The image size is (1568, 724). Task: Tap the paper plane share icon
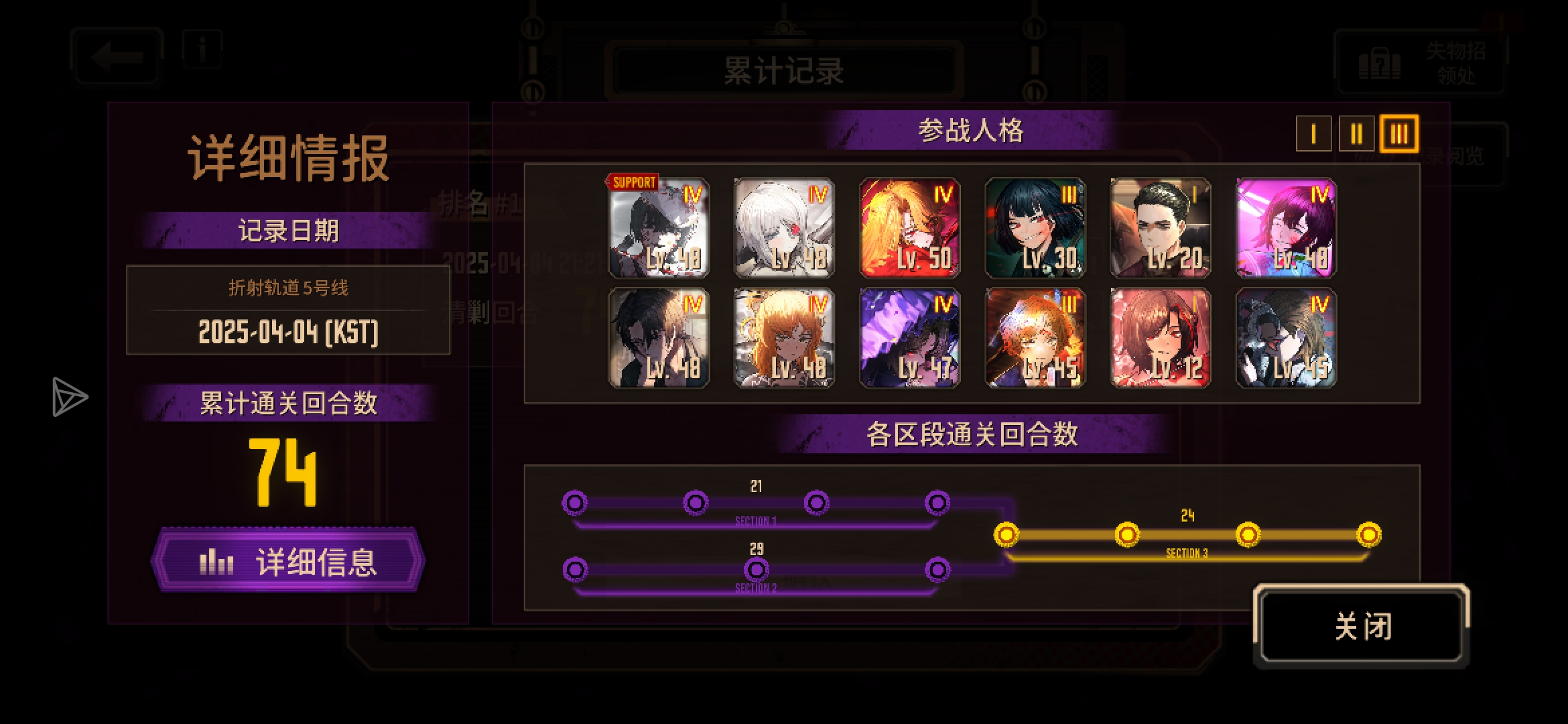click(70, 397)
